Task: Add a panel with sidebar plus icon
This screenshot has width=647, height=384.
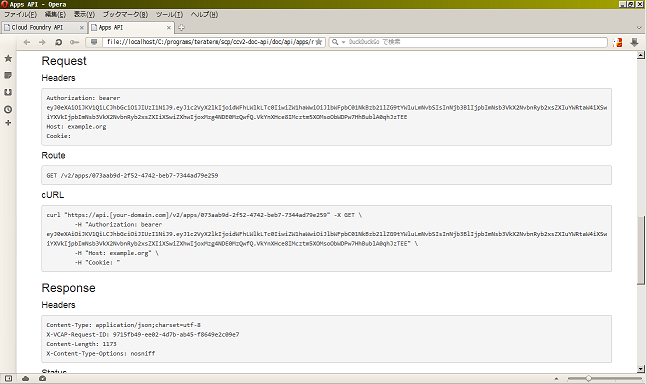Action: (x=8, y=123)
